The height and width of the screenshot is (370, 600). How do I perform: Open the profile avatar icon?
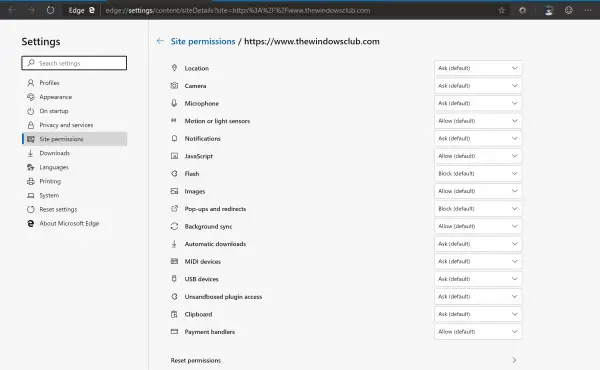pyautogui.click(x=549, y=10)
